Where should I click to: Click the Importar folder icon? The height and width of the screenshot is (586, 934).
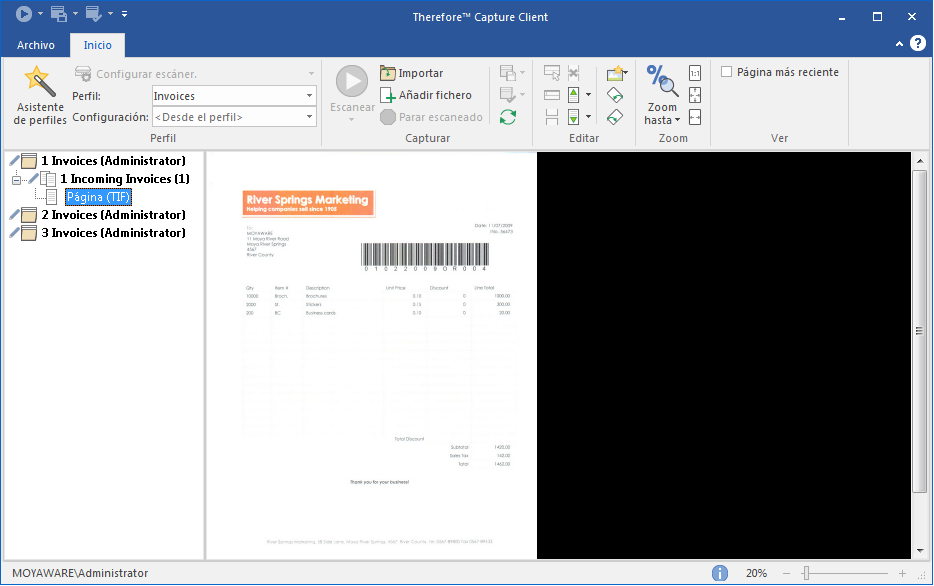pyautogui.click(x=388, y=73)
